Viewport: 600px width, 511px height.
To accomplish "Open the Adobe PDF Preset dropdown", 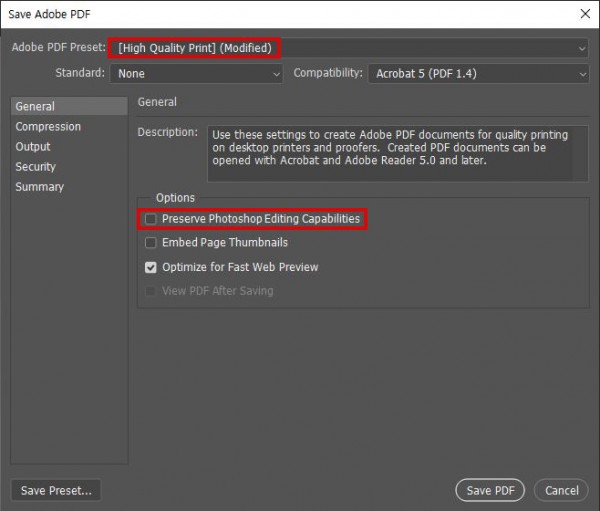I will coord(349,48).
